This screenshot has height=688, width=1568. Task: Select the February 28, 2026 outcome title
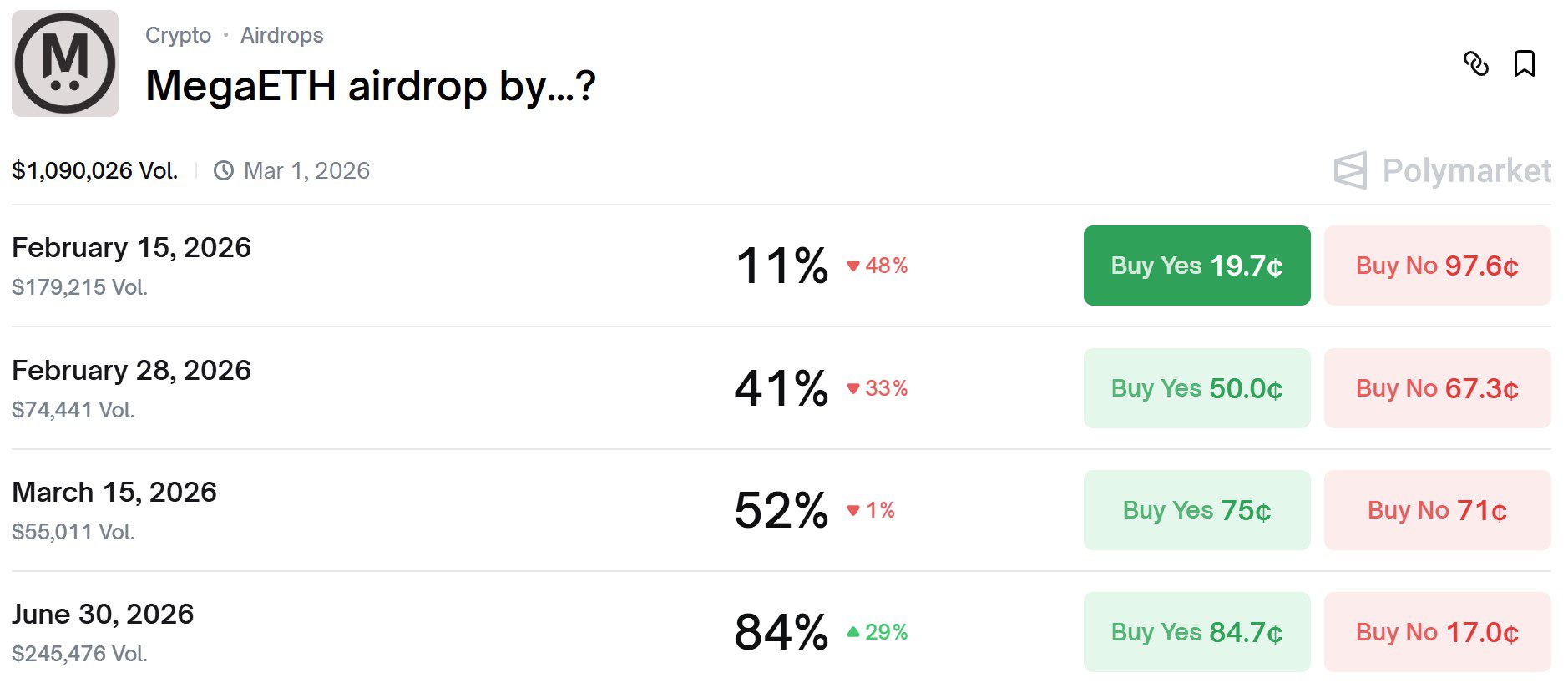(x=131, y=370)
